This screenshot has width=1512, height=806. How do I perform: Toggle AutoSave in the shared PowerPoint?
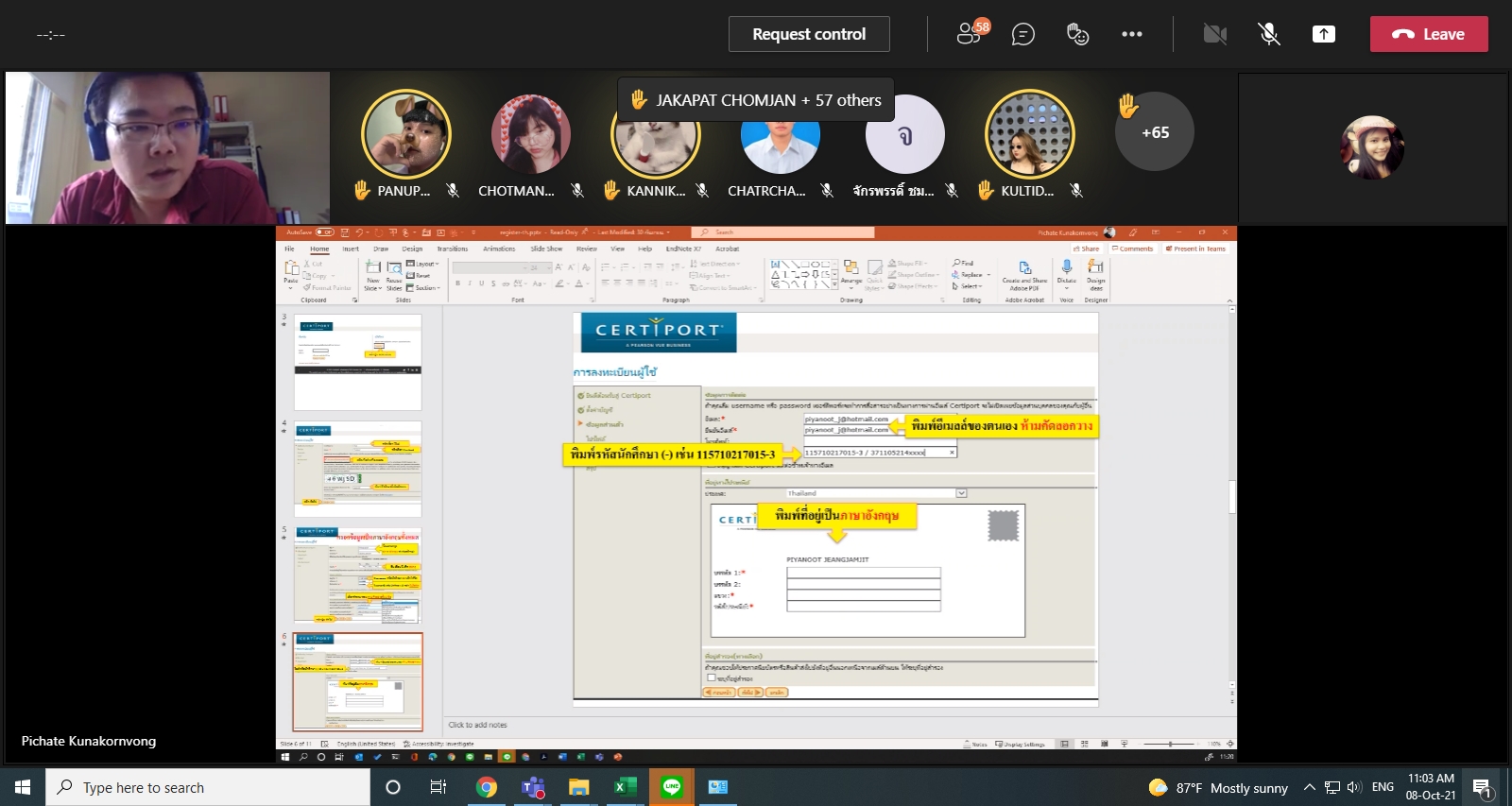324,232
